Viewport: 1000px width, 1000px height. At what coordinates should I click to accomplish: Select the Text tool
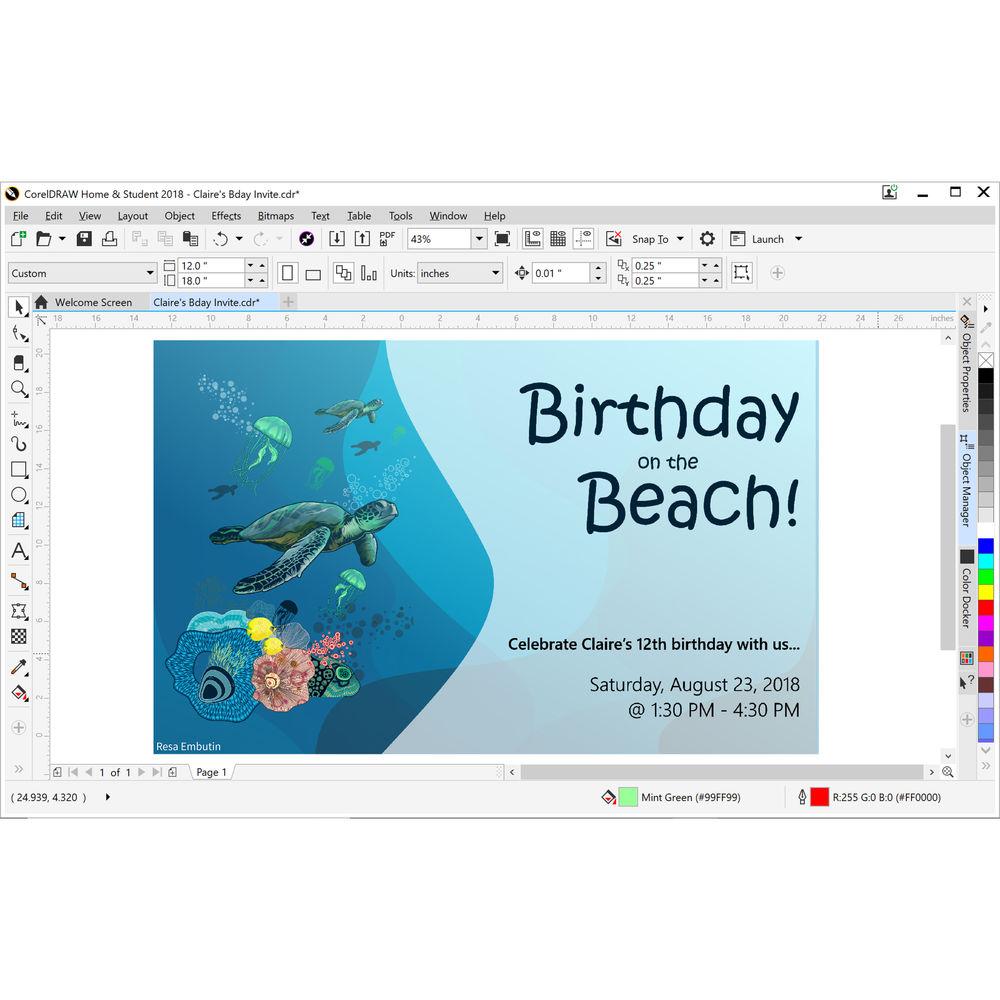coord(17,550)
